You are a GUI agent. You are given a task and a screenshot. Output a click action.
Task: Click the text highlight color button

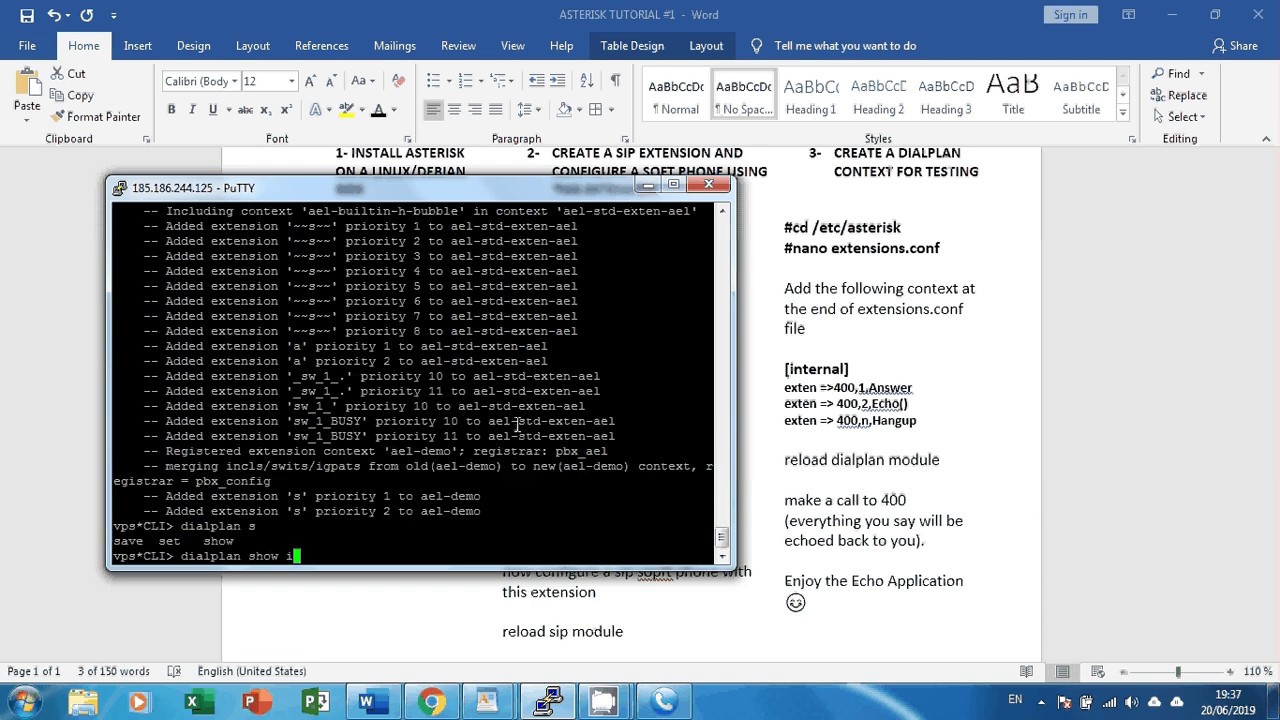[347, 110]
